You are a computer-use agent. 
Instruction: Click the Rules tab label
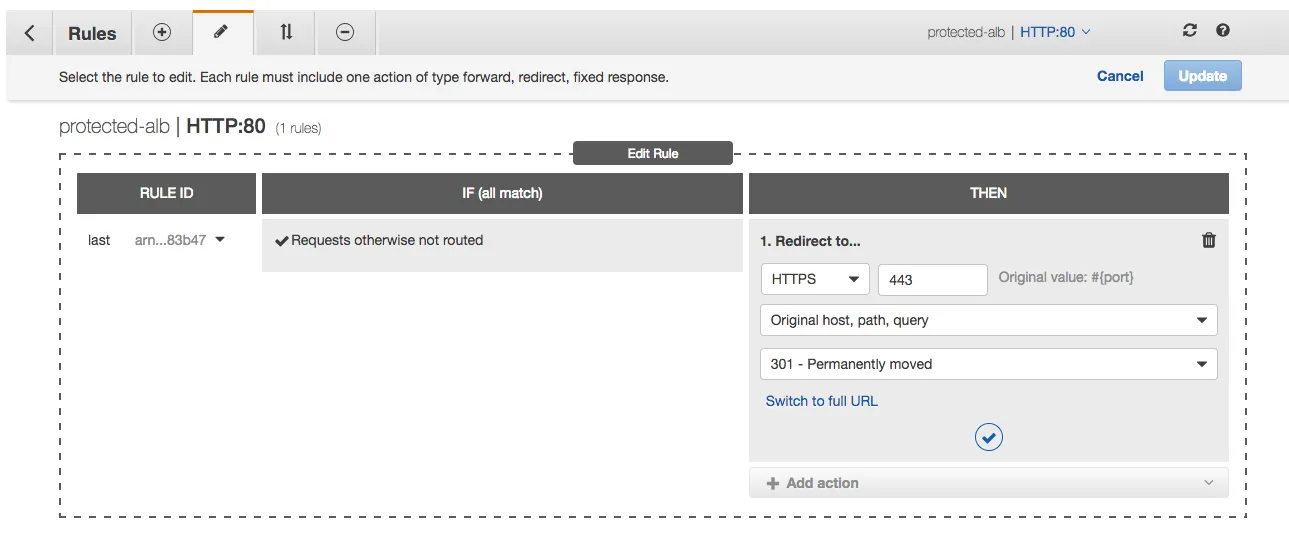pyautogui.click(x=92, y=33)
